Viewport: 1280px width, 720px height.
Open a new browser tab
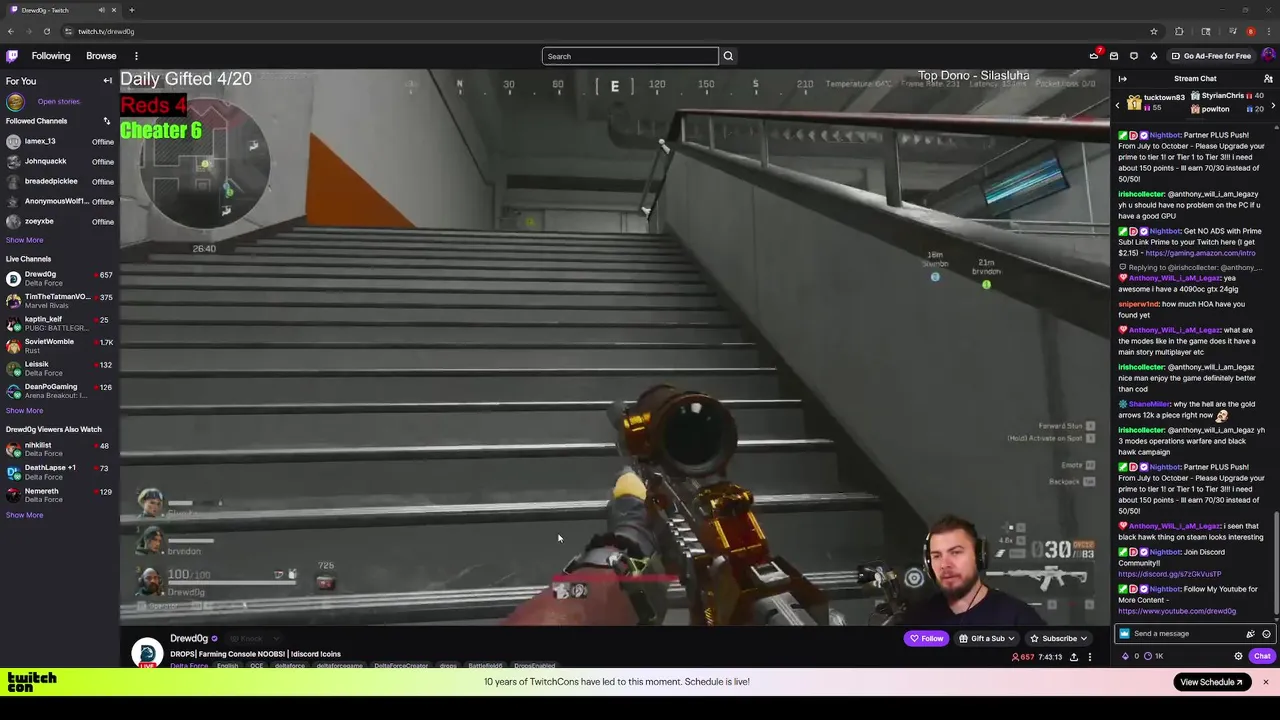pos(131,10)
